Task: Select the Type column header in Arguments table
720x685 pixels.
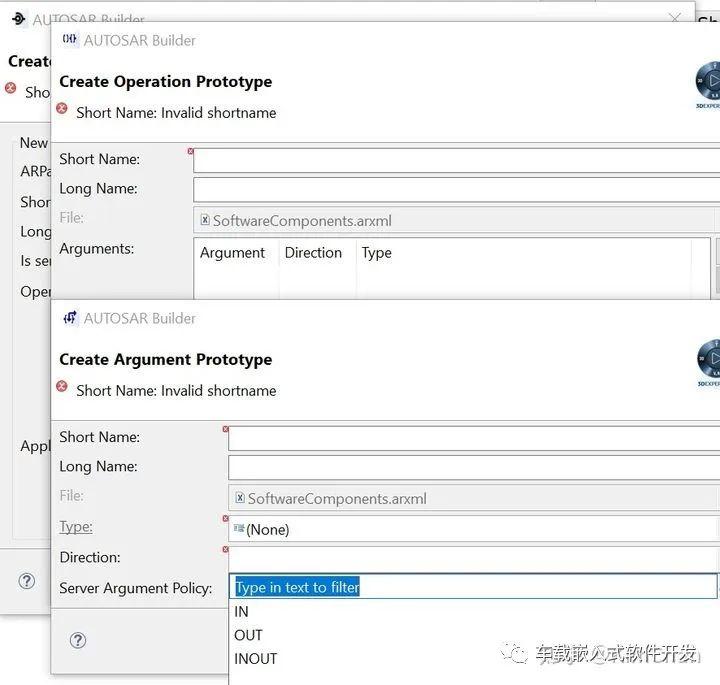Action: (x=377, y=253)
